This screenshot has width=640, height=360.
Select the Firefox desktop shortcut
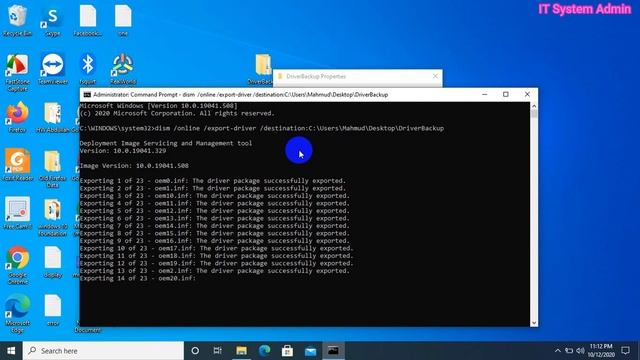(17, 118)
